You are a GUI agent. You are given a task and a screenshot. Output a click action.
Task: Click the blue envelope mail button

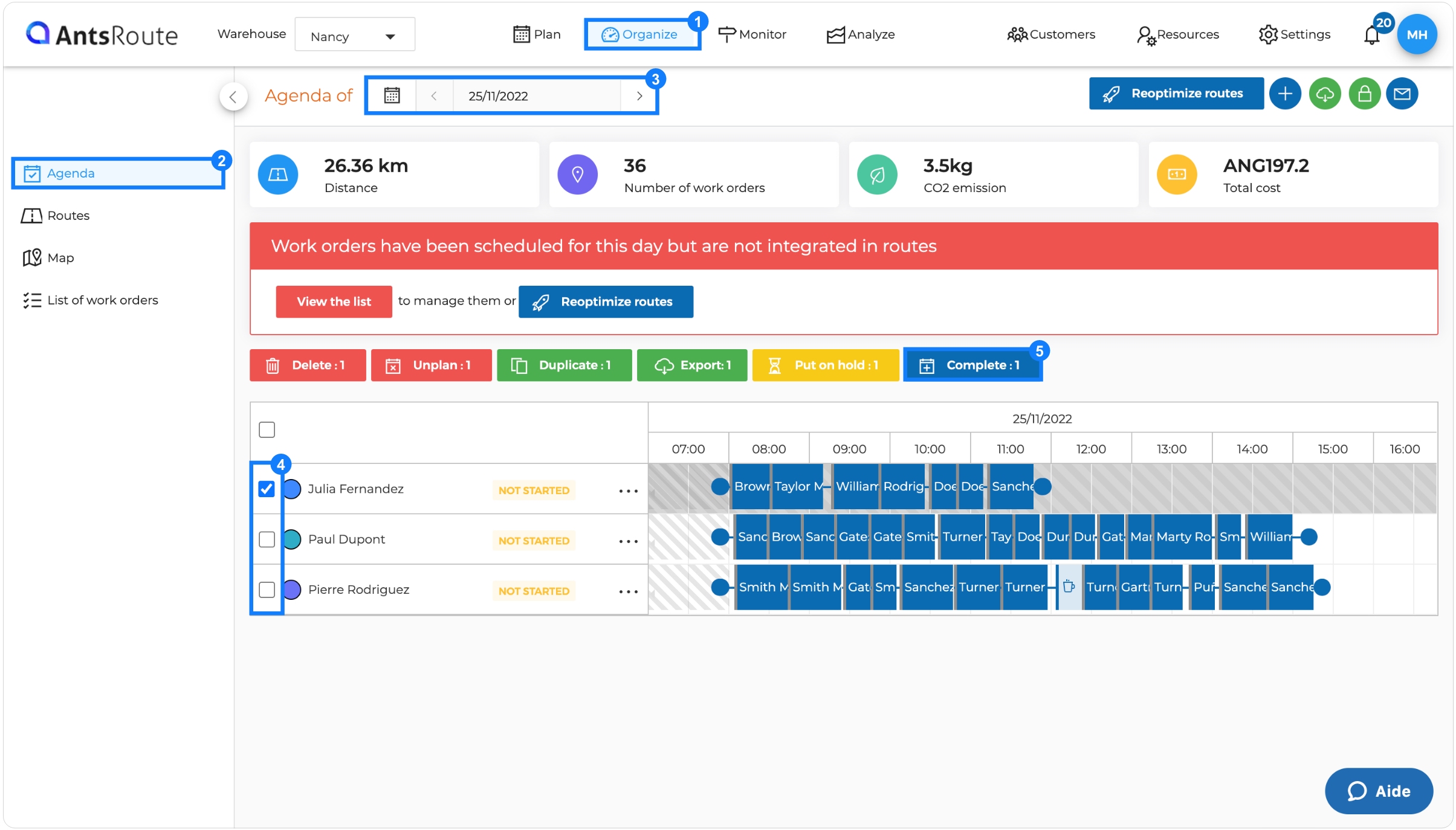(1402, 94)
